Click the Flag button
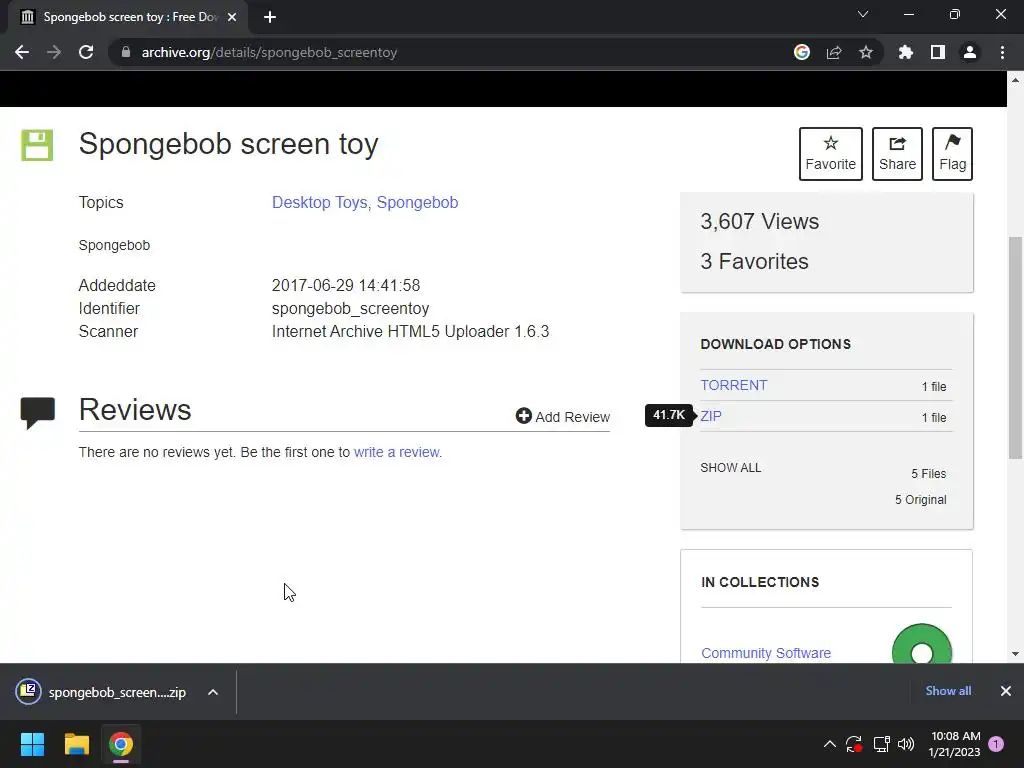The image size is (1024, 768). (x=952, y=153)
